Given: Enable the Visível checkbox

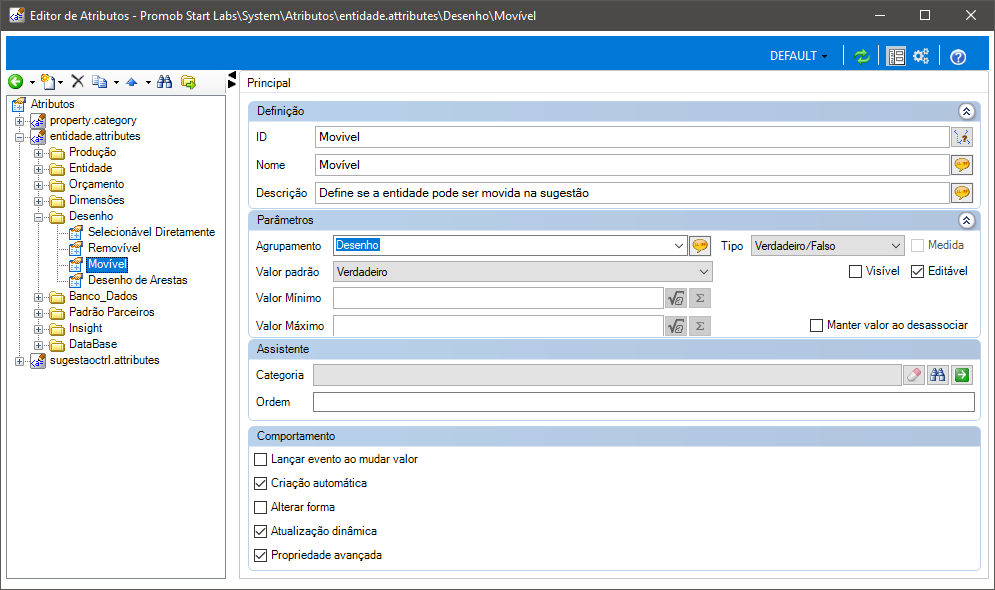Looking at the screenshot, I should point(855,272).
